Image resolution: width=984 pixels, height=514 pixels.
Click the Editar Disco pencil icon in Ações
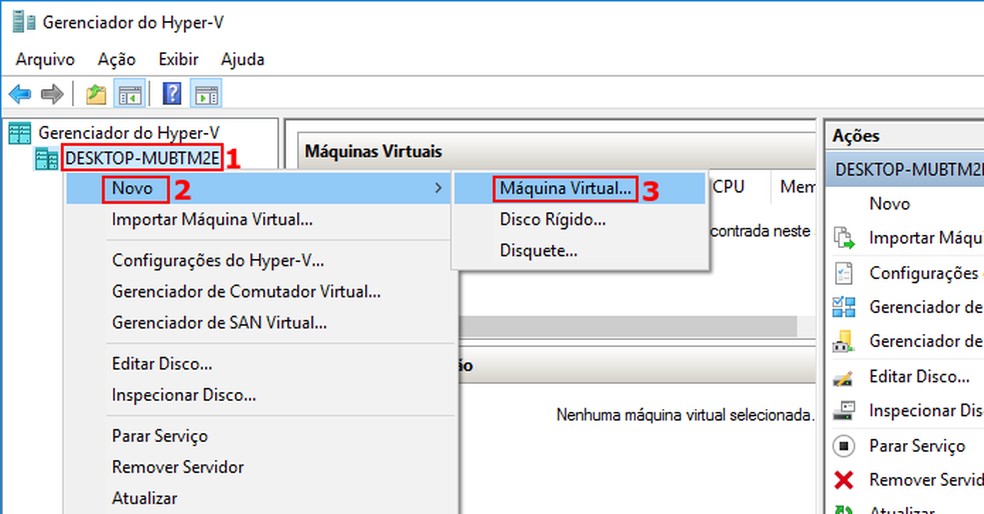click(843, 377)
